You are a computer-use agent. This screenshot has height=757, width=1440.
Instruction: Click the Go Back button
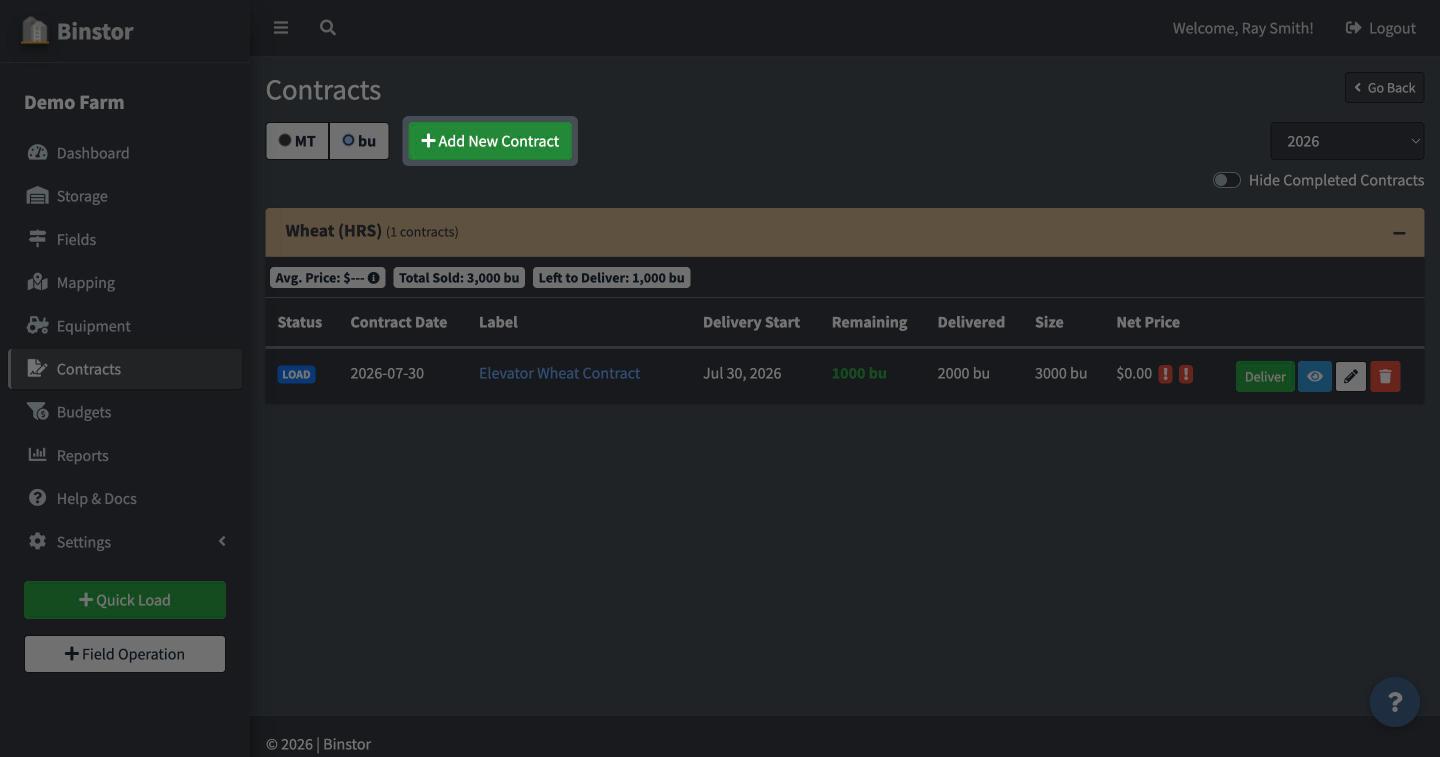(1385, 88)
